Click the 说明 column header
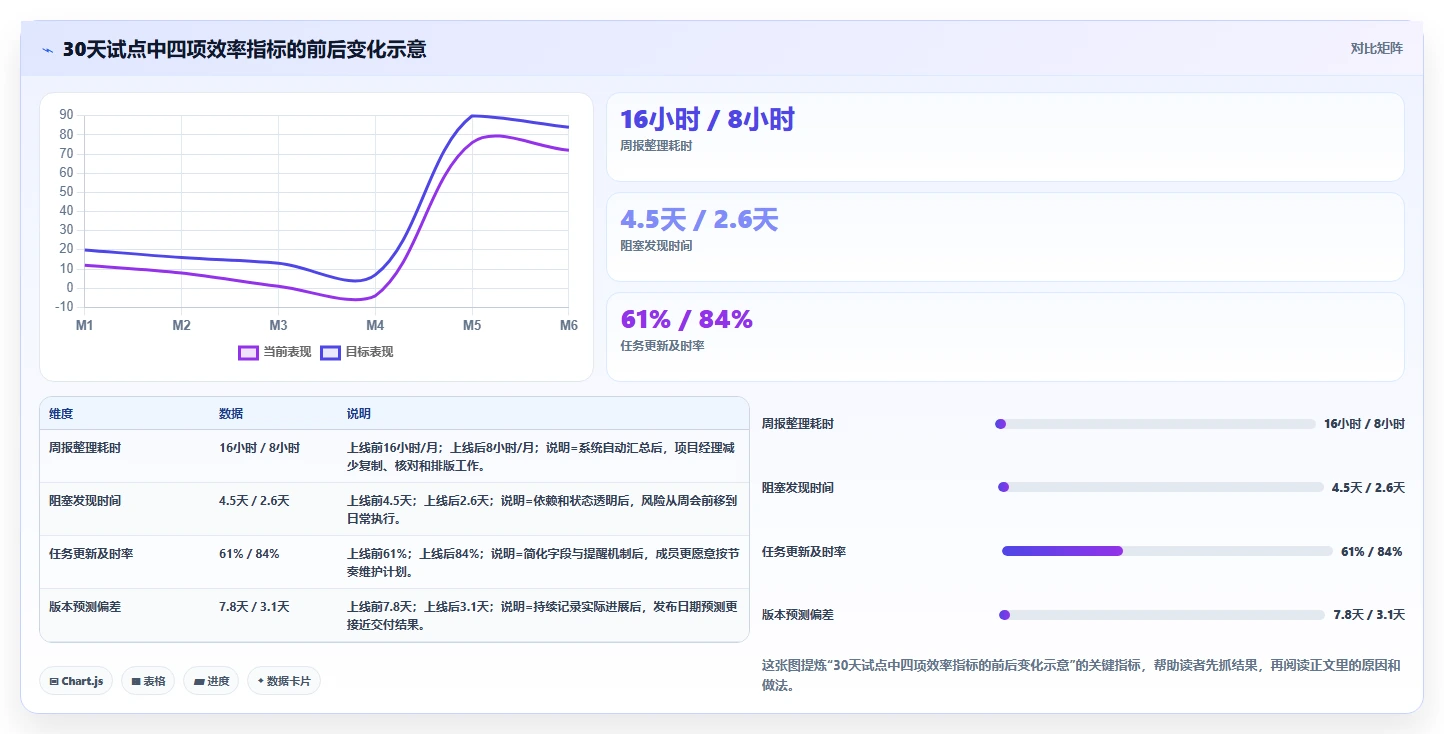The height and width of the screenshot is (734, 1444). (x=359, y=414)
